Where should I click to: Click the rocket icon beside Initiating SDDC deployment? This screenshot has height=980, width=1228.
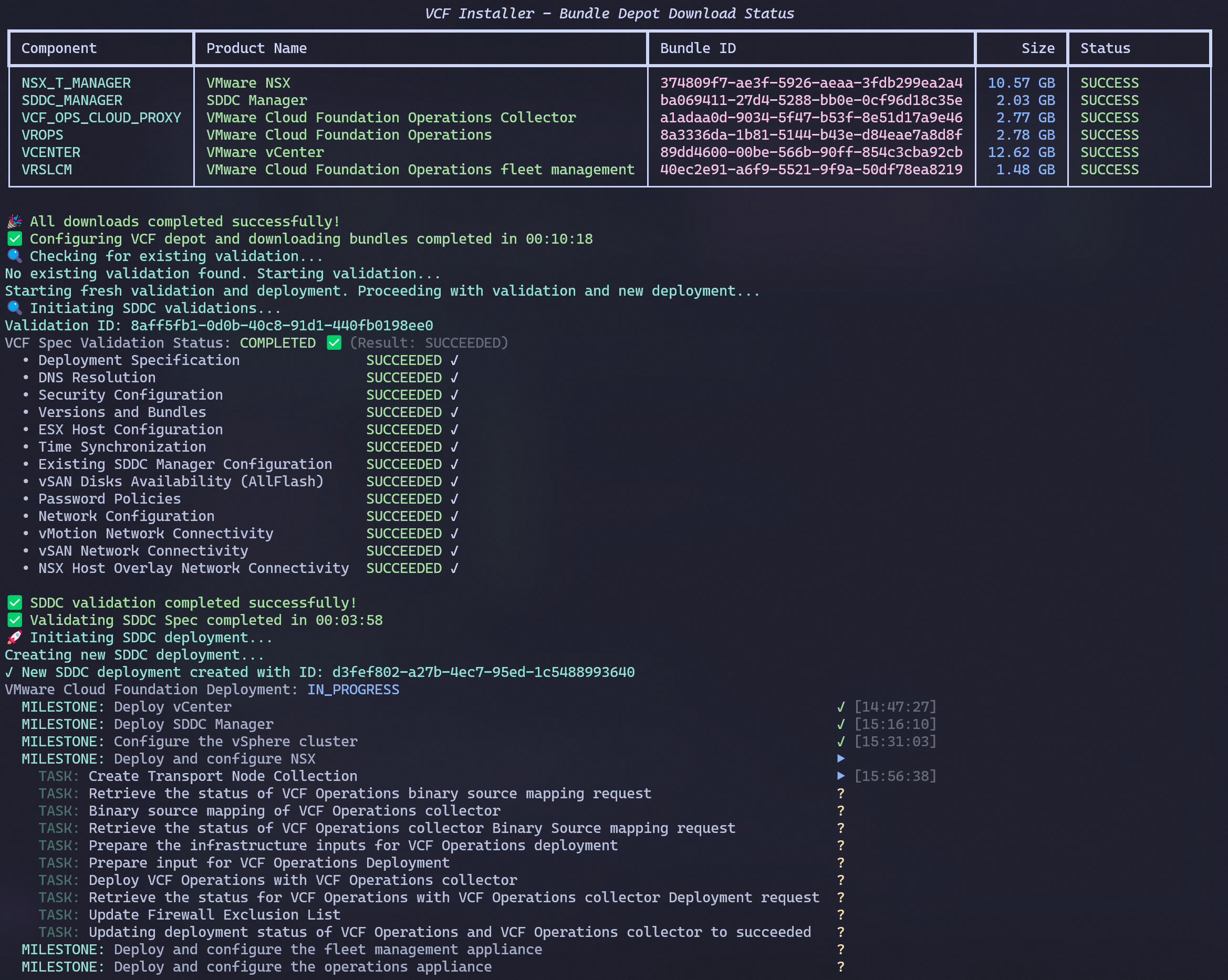click(14, 637)
